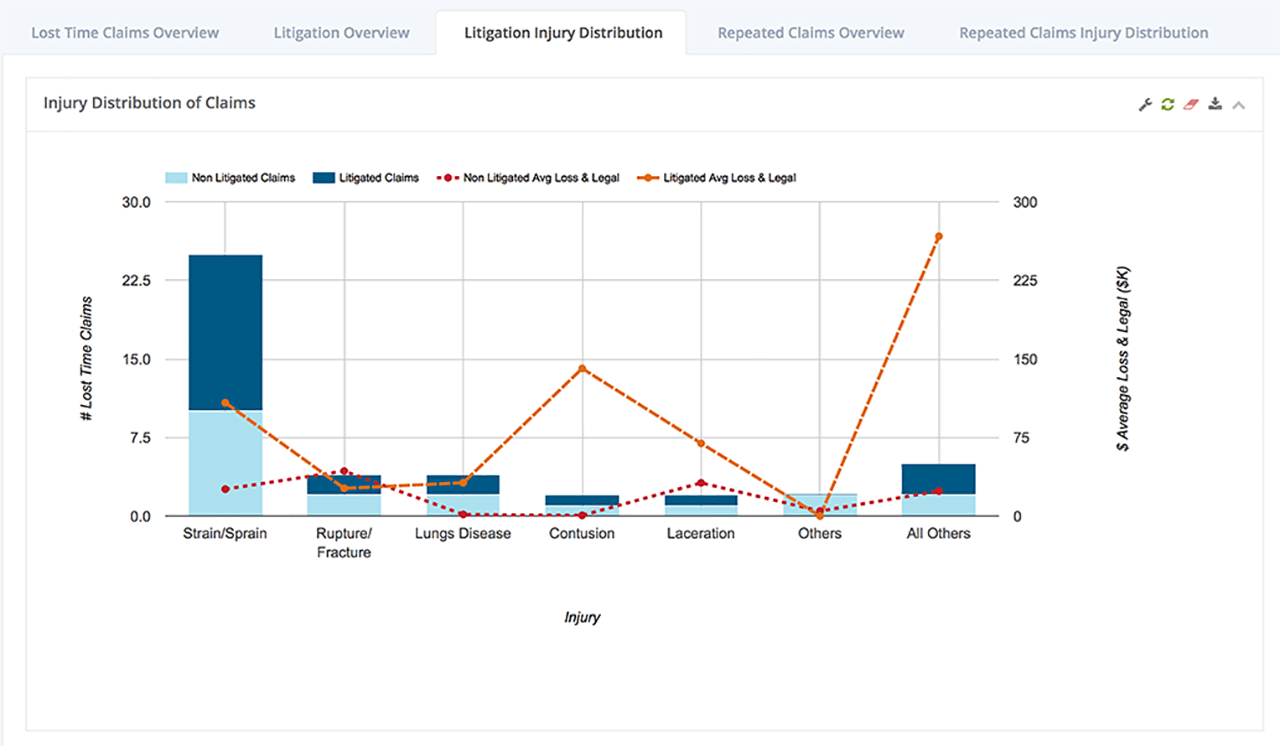
Task: Toggle the Non Litigated Claims legend entry
Action: (x=230, y=177)
